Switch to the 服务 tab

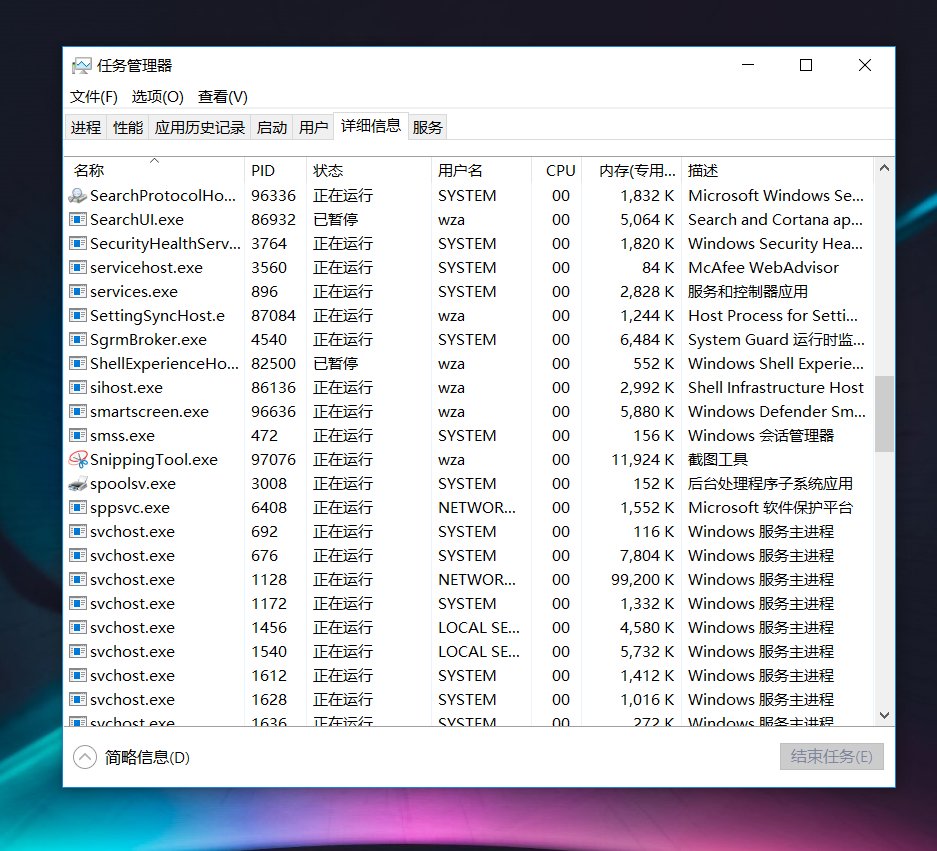pyautogui.click(x=427, y=127)
